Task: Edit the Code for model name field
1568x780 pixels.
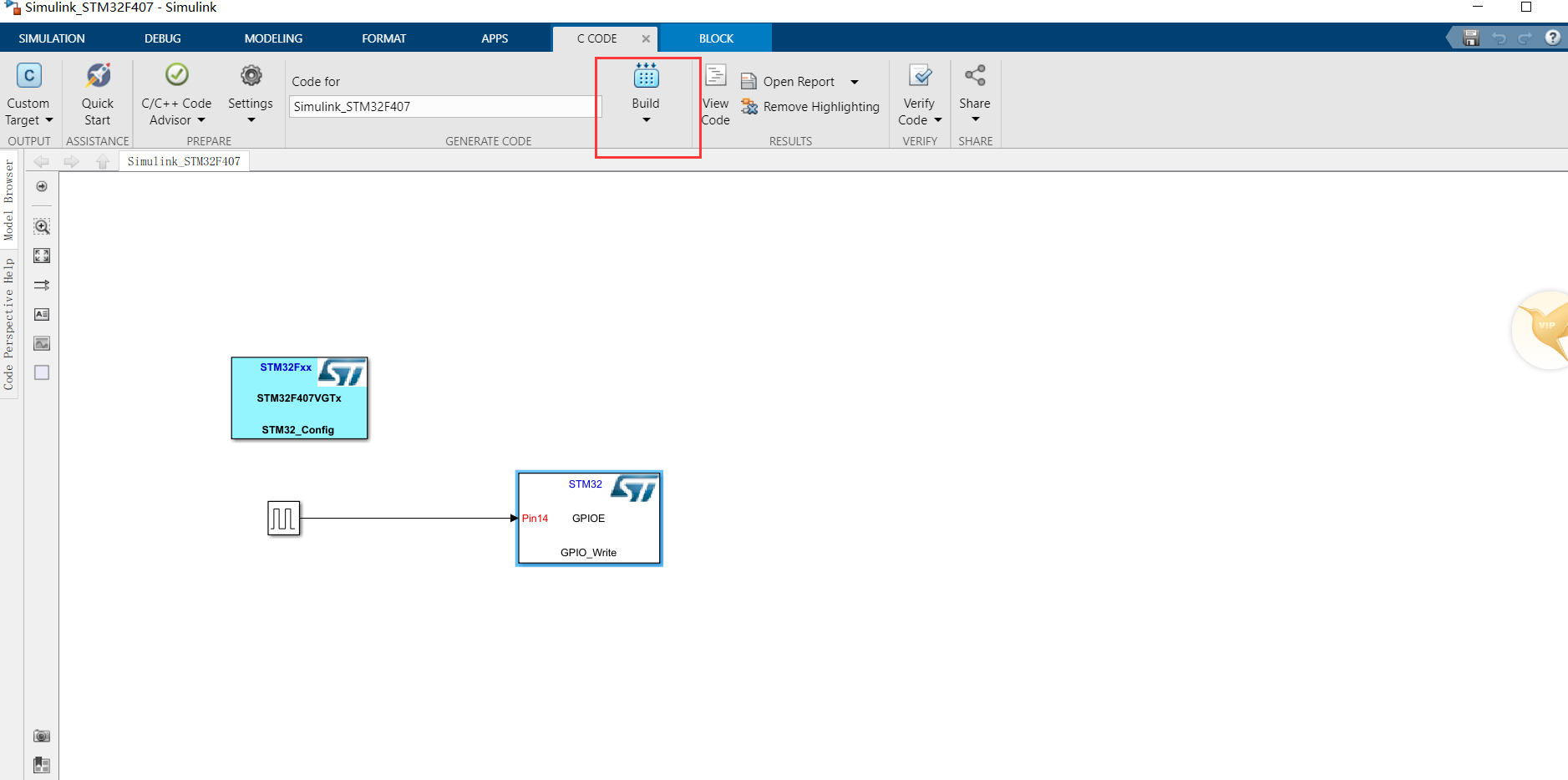Action: coord(444,106)
